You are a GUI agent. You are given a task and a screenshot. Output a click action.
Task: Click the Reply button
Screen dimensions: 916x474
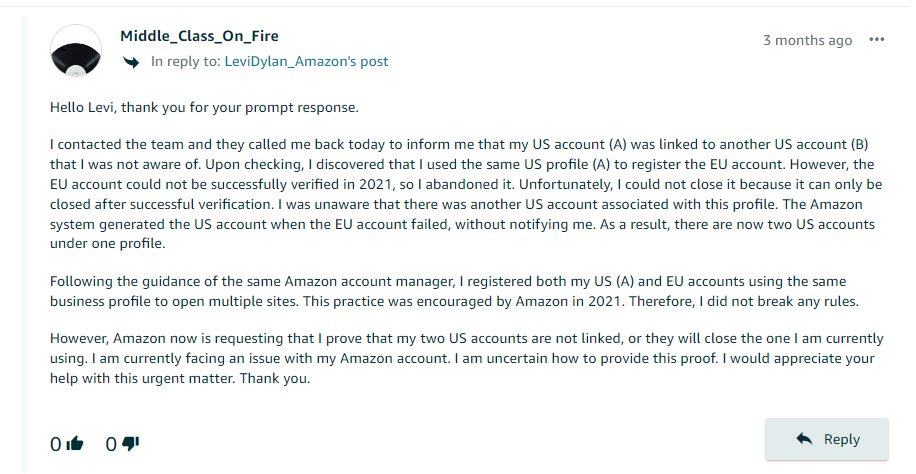827,439
